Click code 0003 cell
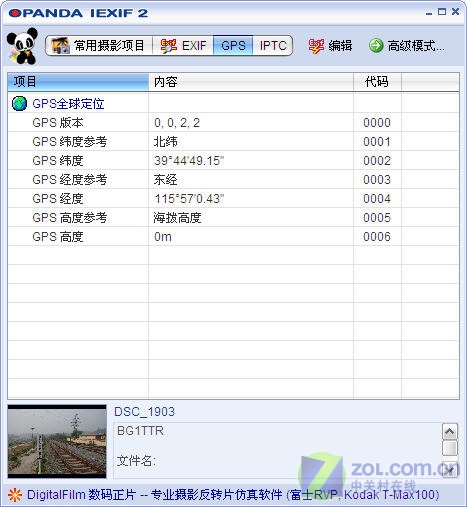The height and width of the screenshot is (507, 467). coord(377,180)
